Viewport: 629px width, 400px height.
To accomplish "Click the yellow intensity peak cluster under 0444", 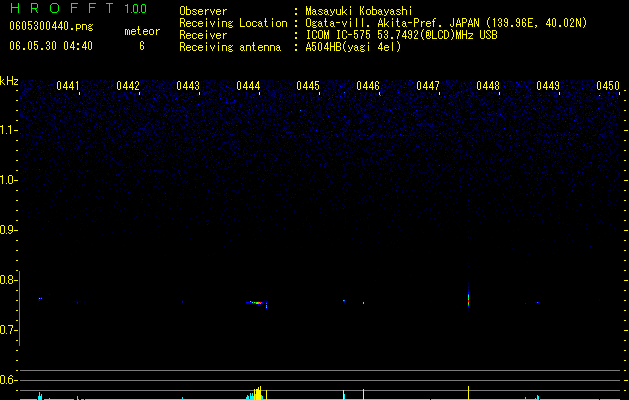I will [258, 393].
